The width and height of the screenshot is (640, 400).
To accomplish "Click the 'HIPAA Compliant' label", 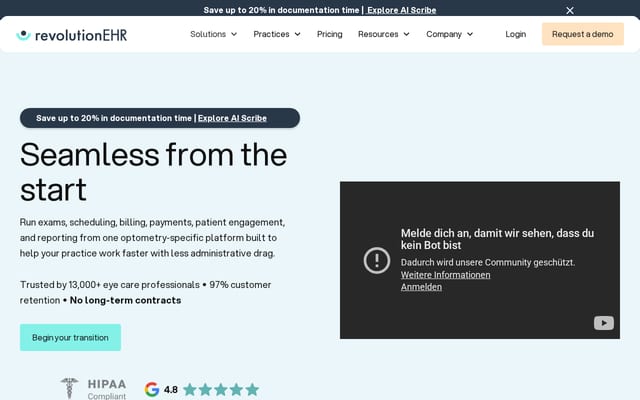I will point(107,389).
